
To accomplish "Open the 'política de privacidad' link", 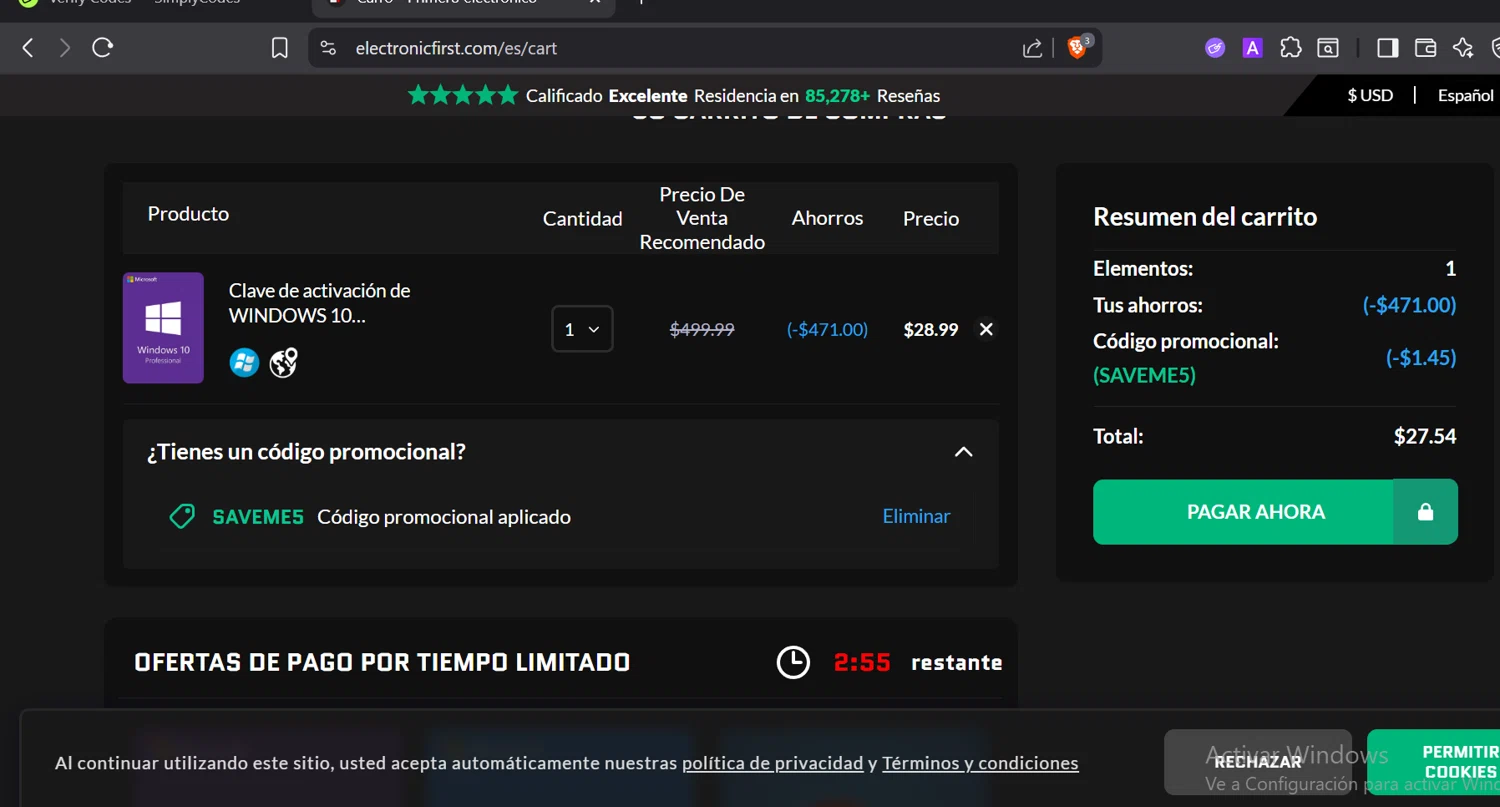I will [772, 763].
